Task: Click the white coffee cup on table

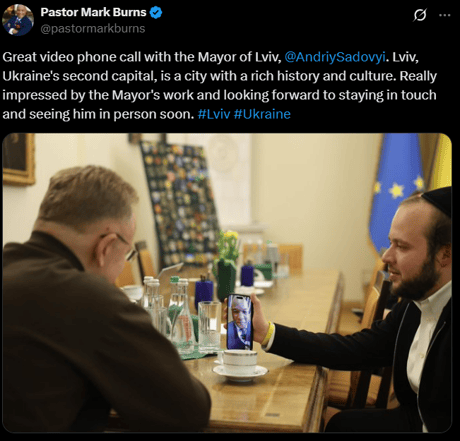Action: coord(240,365)
